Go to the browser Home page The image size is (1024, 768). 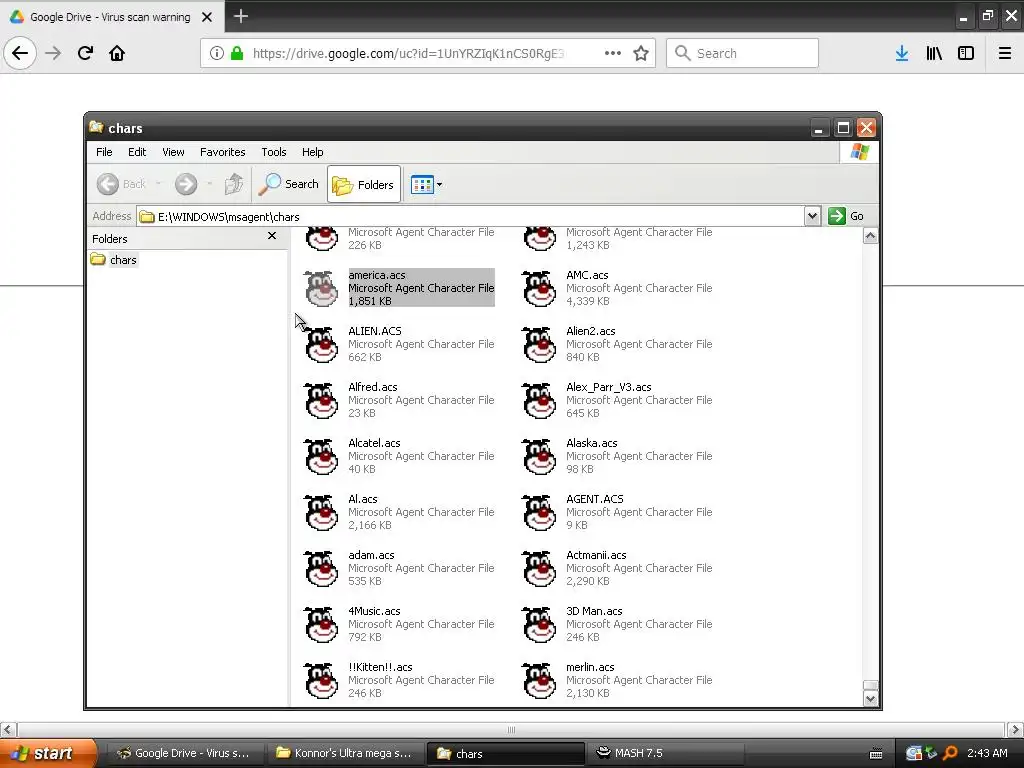[117, 53]
